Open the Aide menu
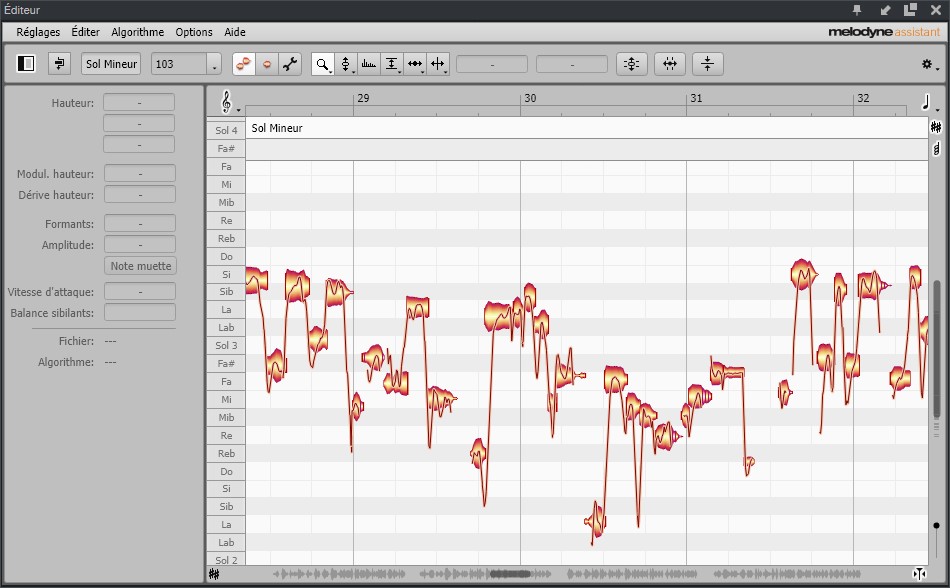950x588 pixels. coord(235,32)
